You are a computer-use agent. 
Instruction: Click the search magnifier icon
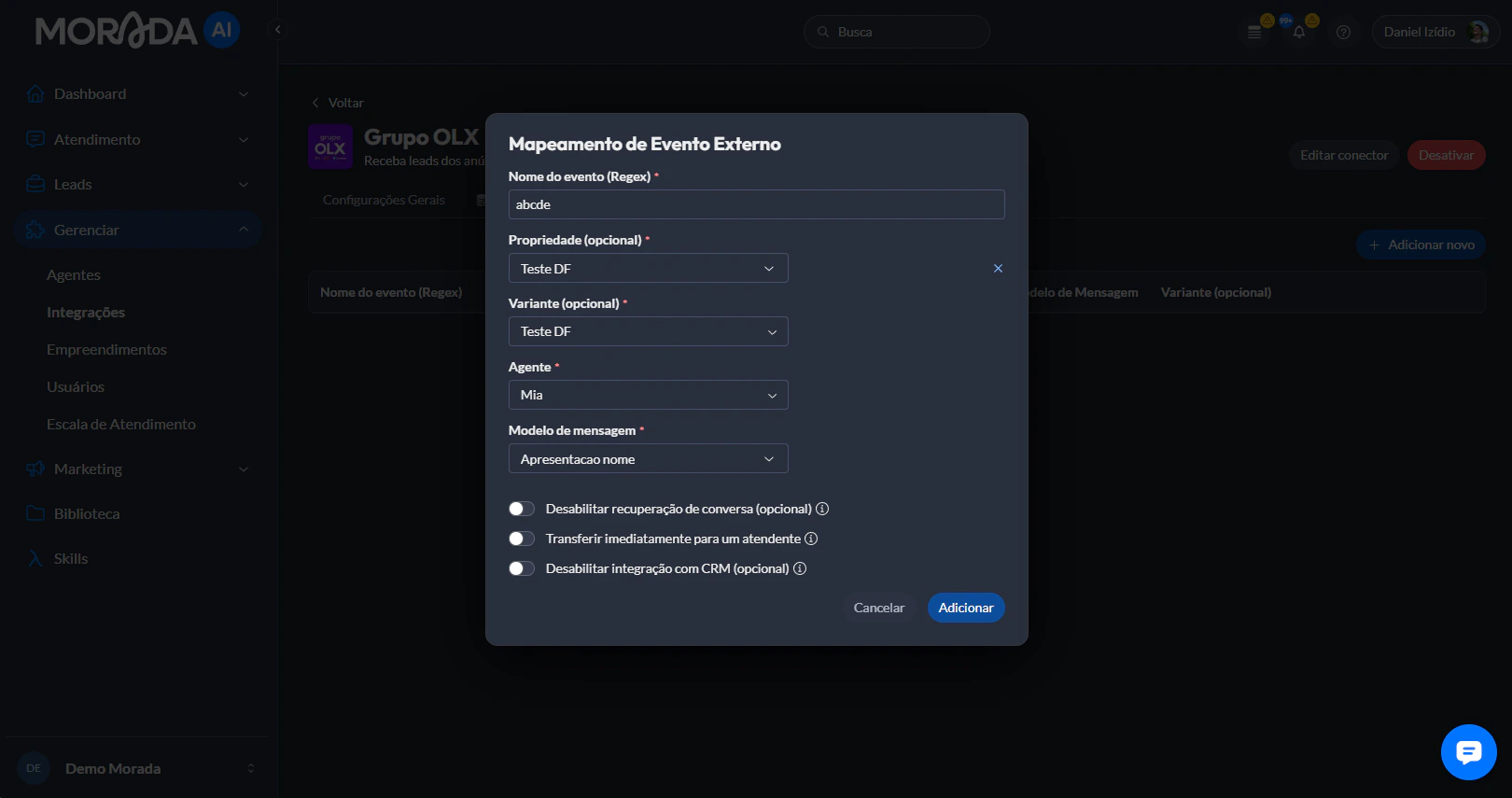click(823, 32)
